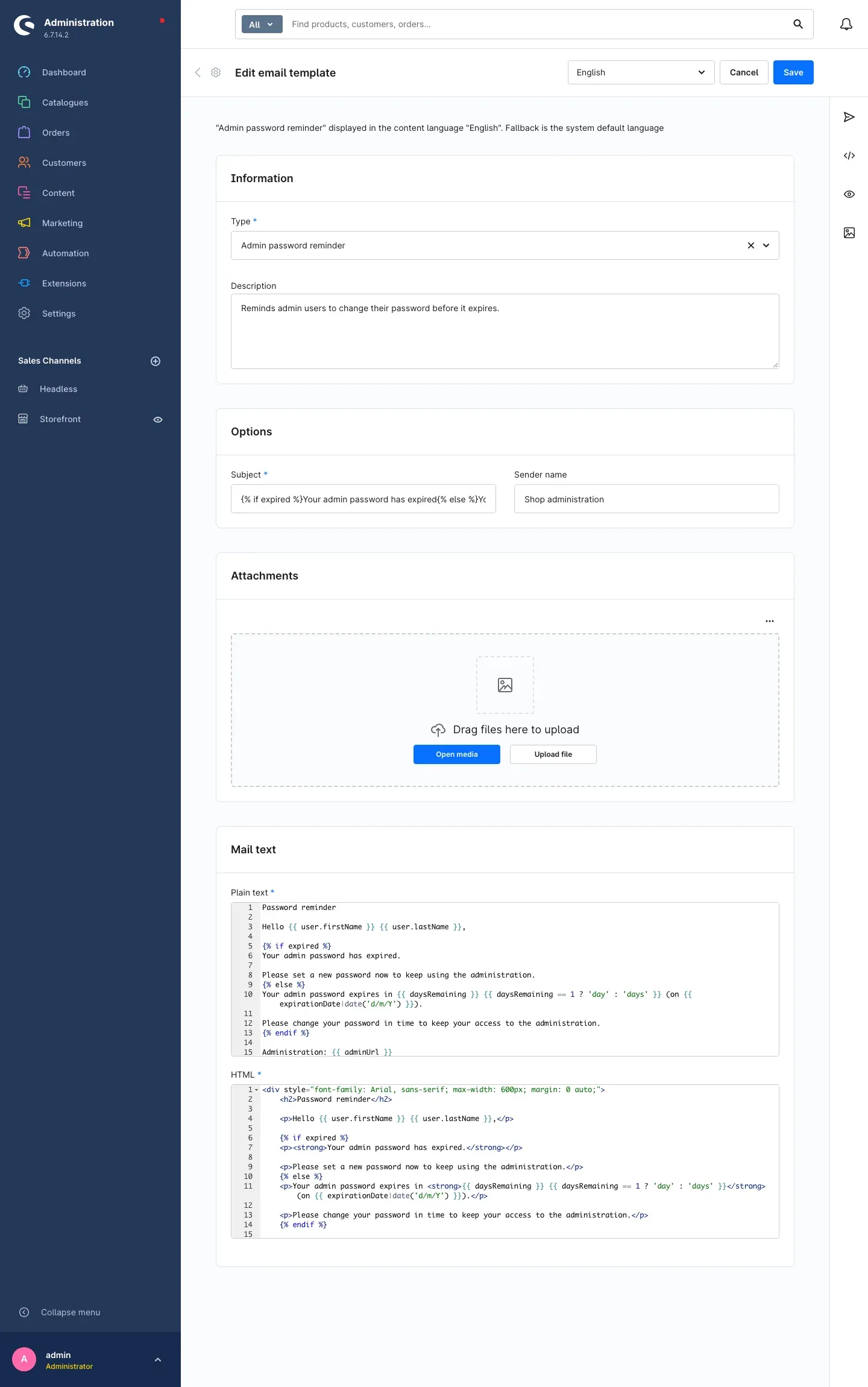Clear the Admin password reminder type
The image size is (868, 1387).
(x=751, y=245)
